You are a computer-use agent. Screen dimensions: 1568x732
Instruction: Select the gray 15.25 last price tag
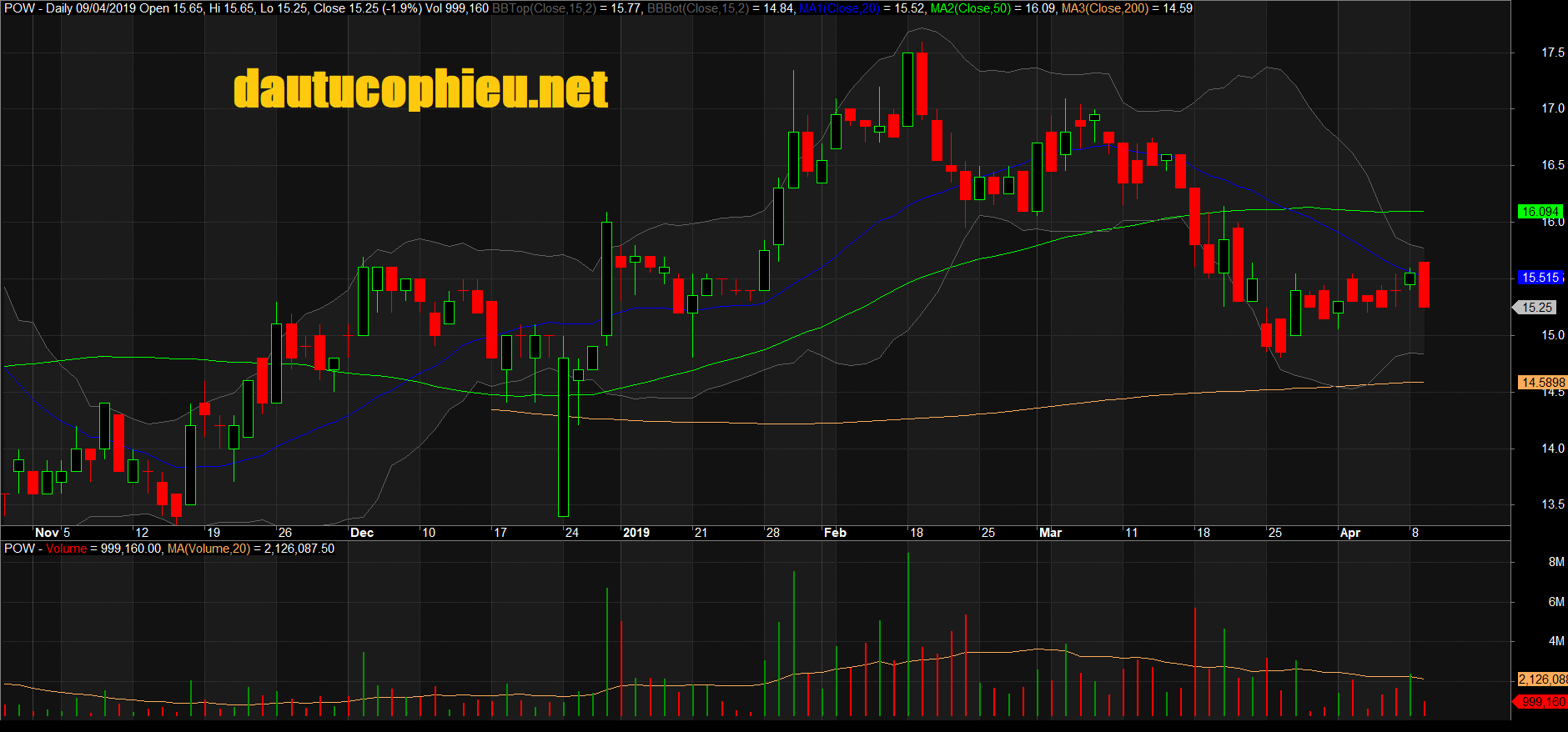(1535, 308)
